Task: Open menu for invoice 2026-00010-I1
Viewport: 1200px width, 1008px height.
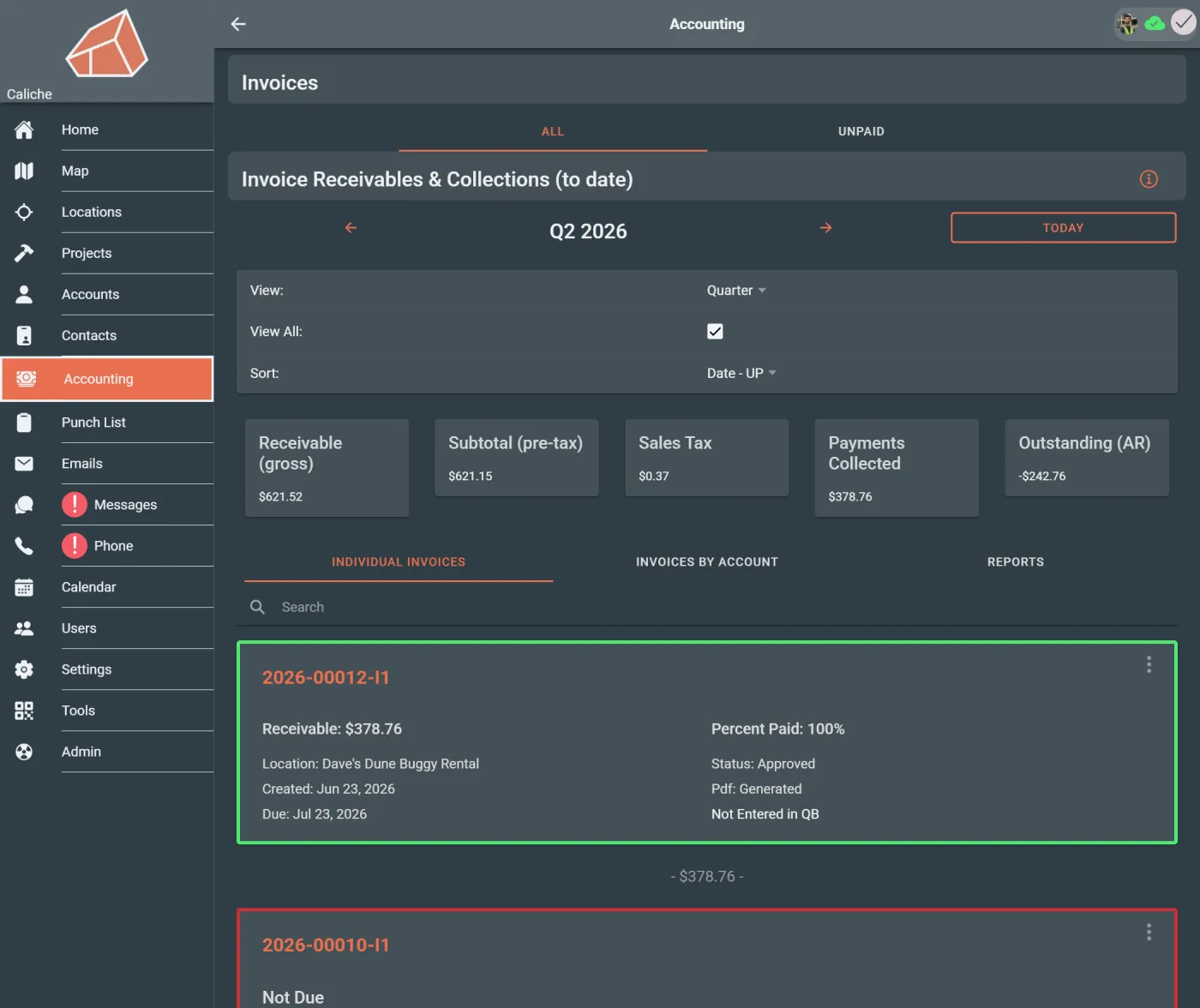Action: pos(1149,932)
